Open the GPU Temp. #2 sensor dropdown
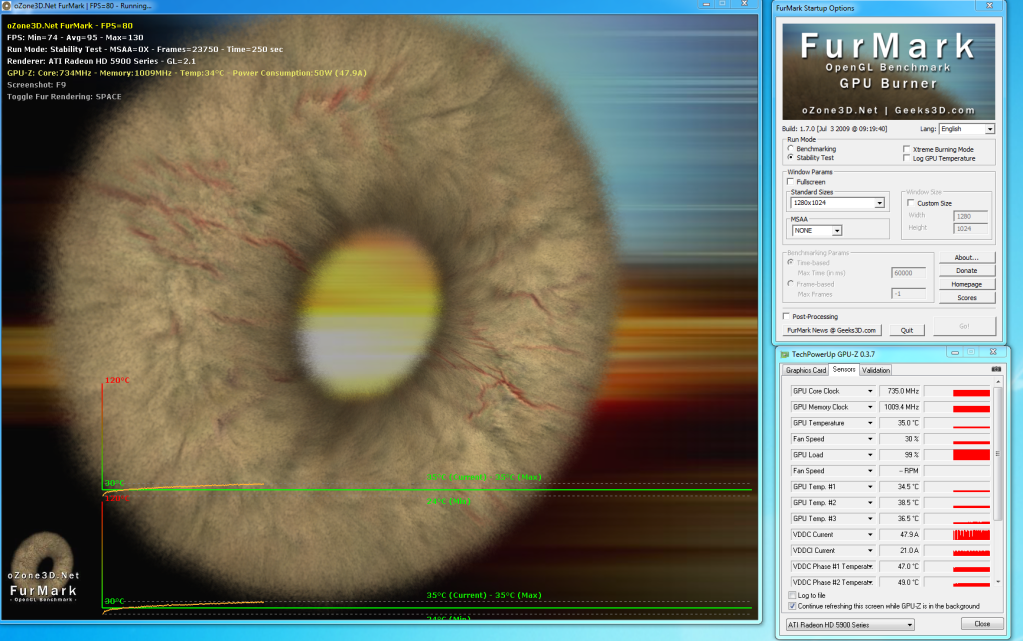The width and height of the screenshot is (1023, 641). click(870, 503)
